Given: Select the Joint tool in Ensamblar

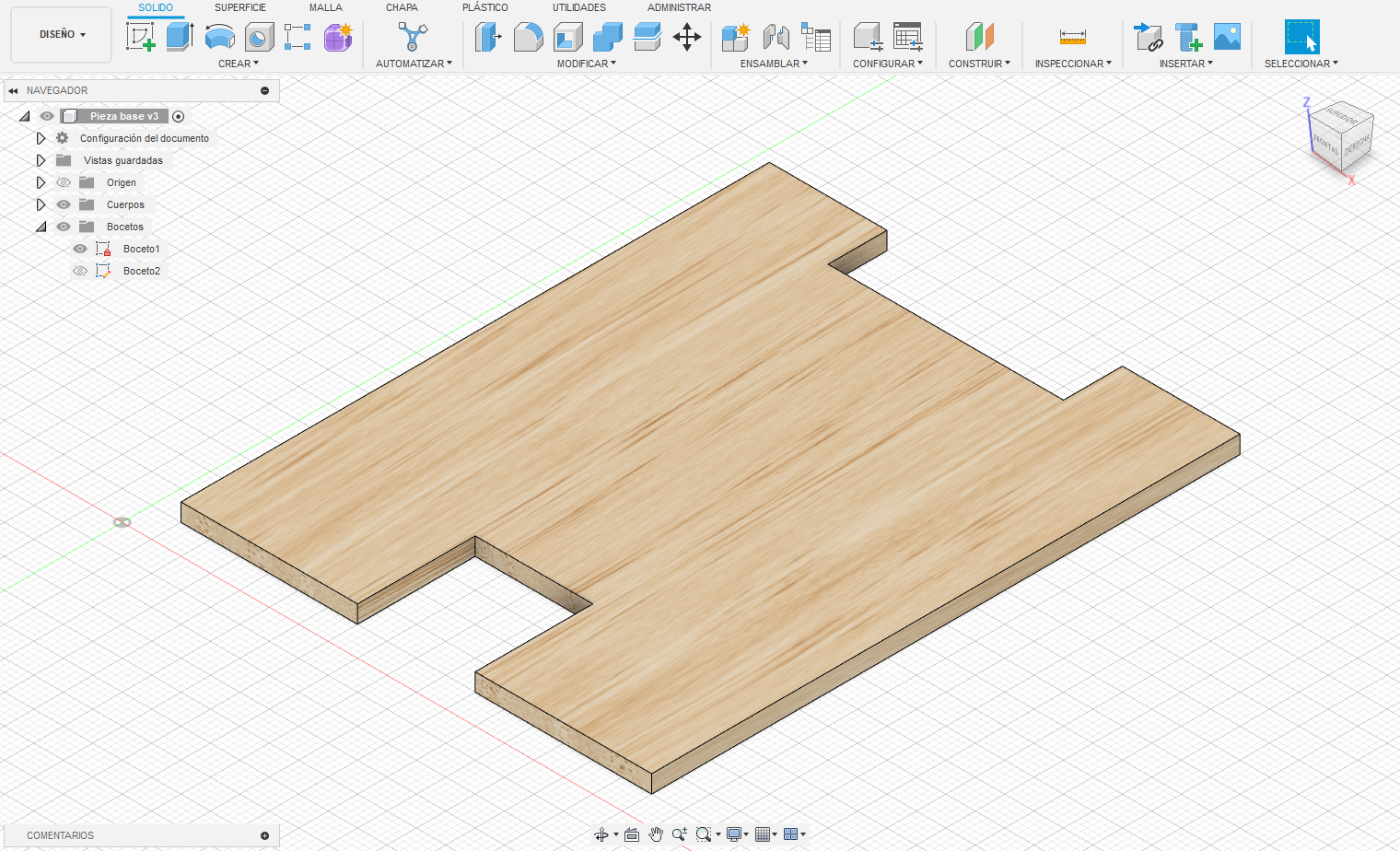Looking at the screenshot, I should tap(776, 37).
